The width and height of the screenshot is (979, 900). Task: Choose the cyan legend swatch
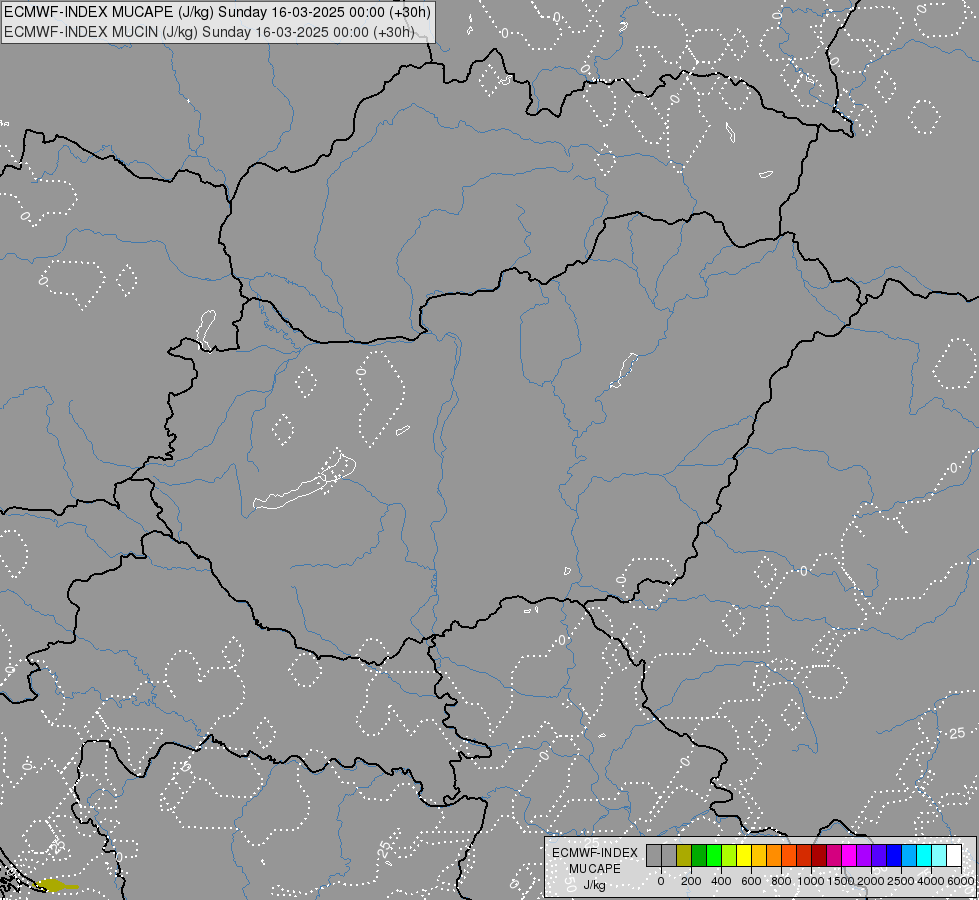pyautogui.click(x=925, y=855)
